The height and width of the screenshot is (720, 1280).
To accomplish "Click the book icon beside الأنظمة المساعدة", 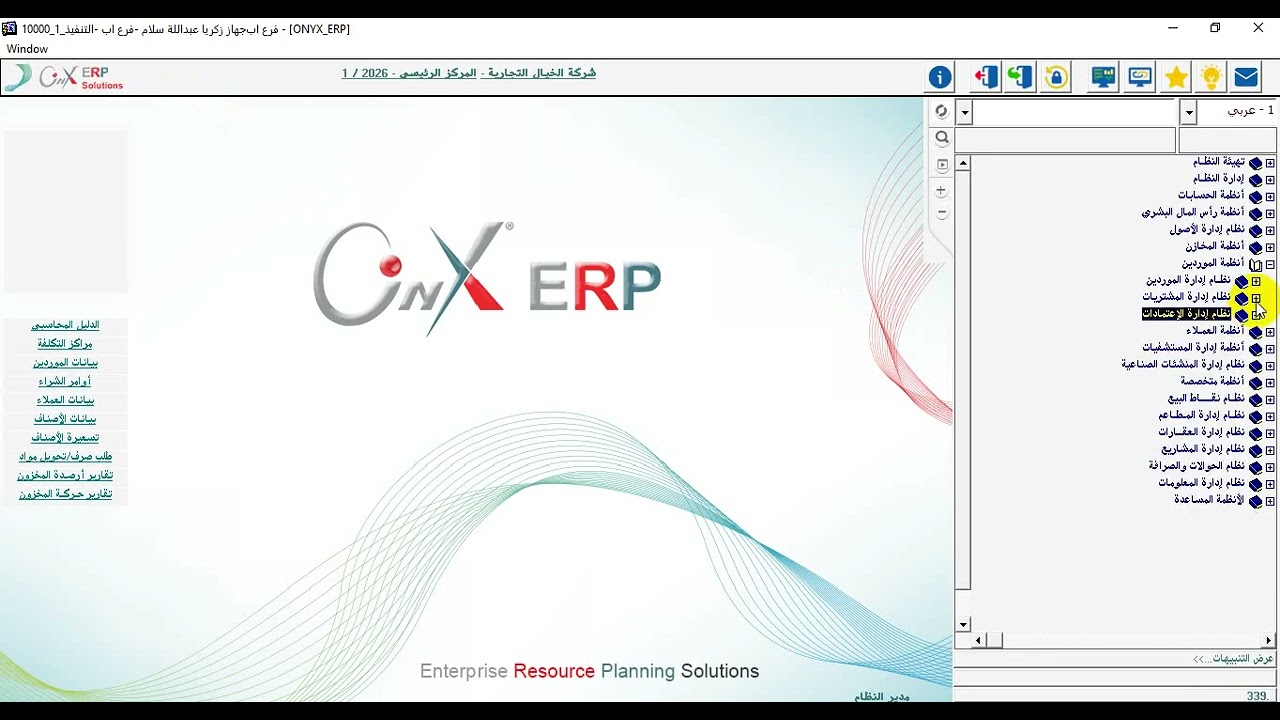I will pos(1255,501).
